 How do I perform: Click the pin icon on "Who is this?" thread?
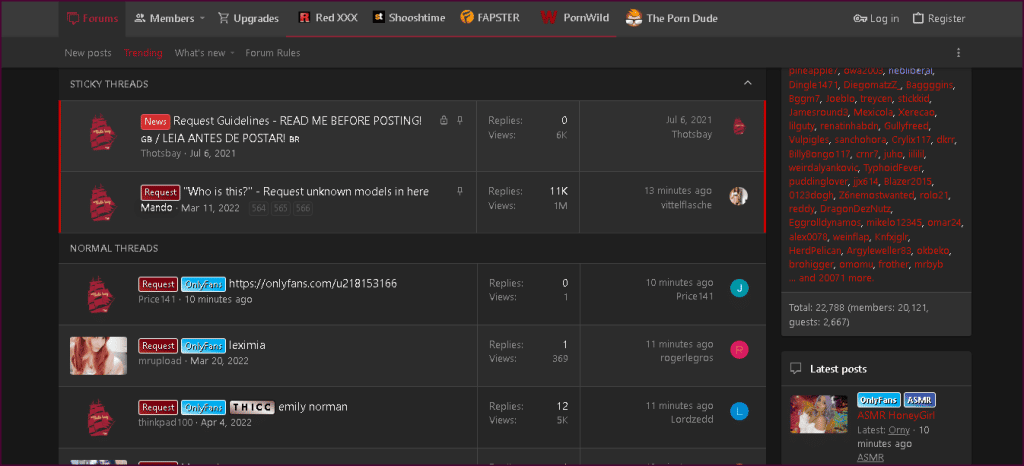[460, 191]
